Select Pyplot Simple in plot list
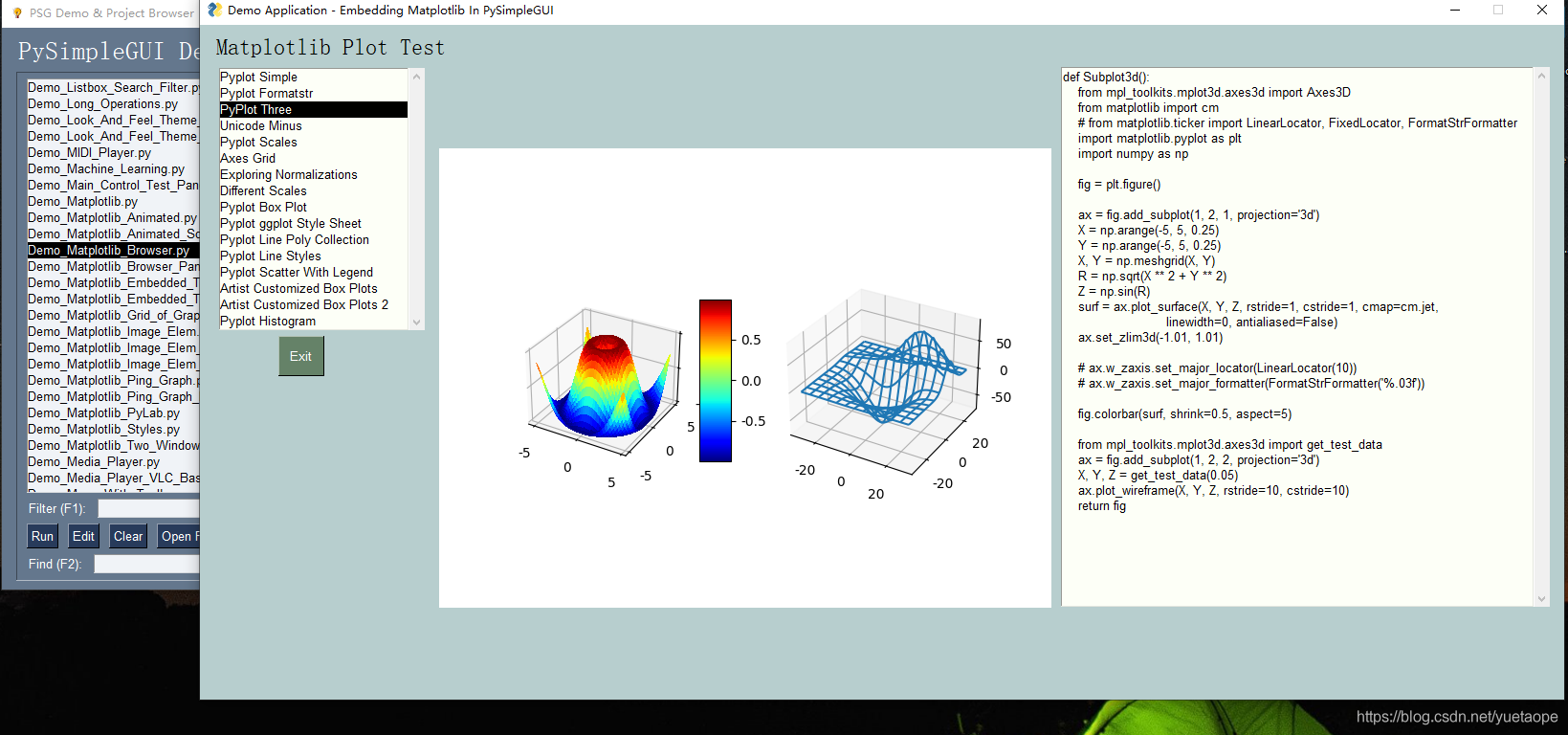Screen dimensions: 1568x735 tap(314, 77)
